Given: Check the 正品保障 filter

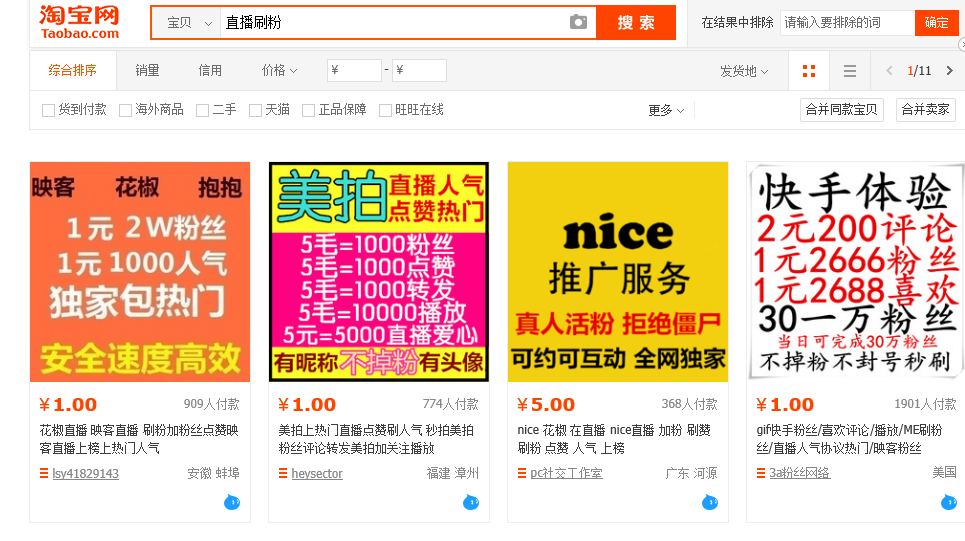Looking at the screenshot, I should 308,110.
